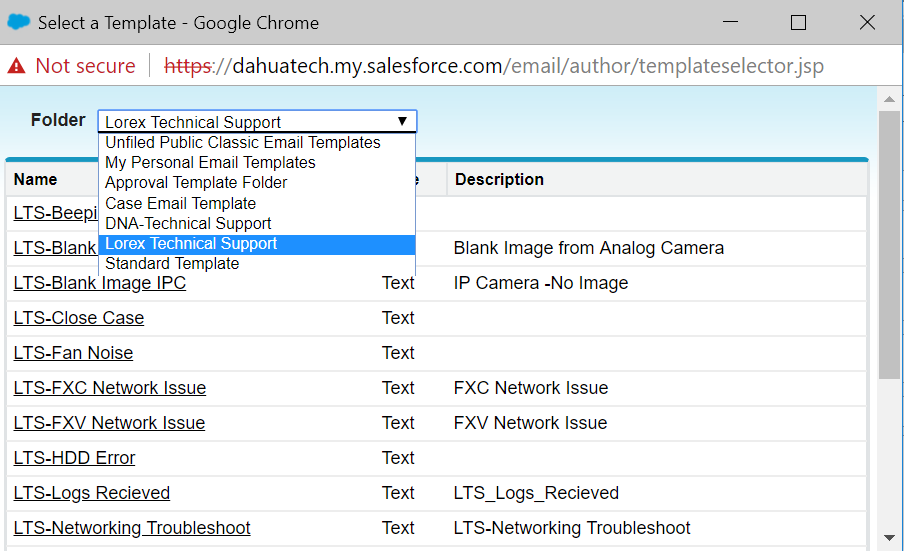Open the LTS-HDD Error template
The height and width of the screenshot is (551, 904).
coord(74,458)
